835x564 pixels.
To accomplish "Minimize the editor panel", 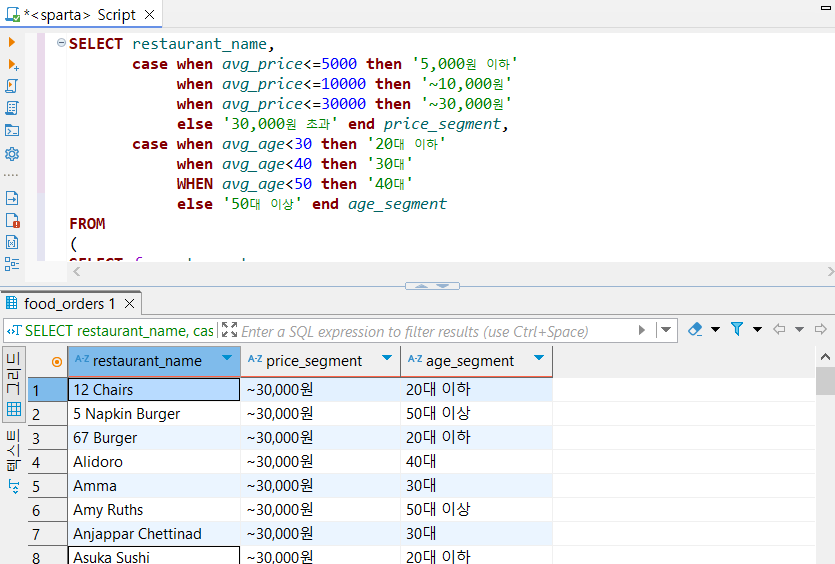I will coord(825,7).
